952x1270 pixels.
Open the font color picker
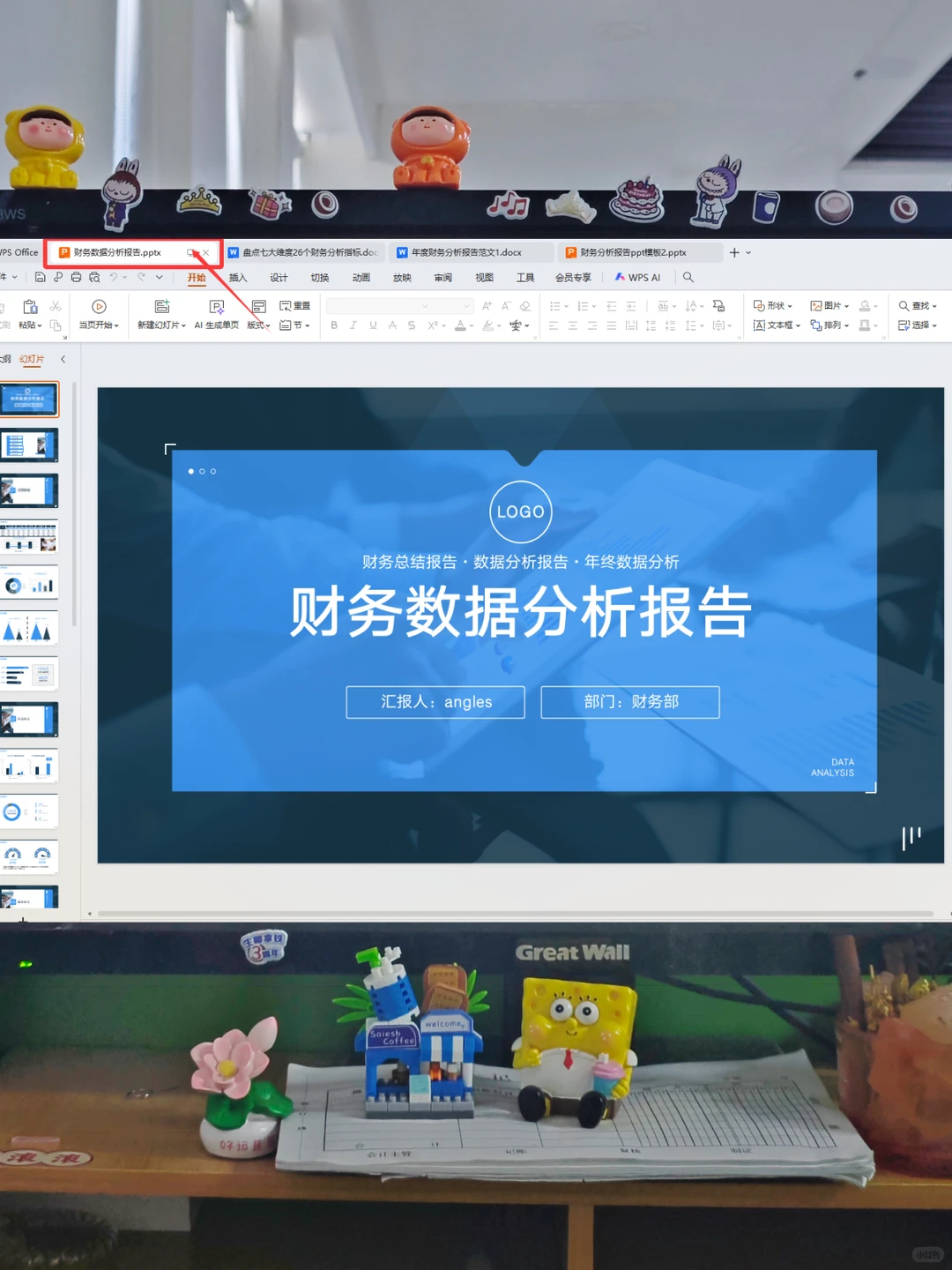tap(461, 325)
